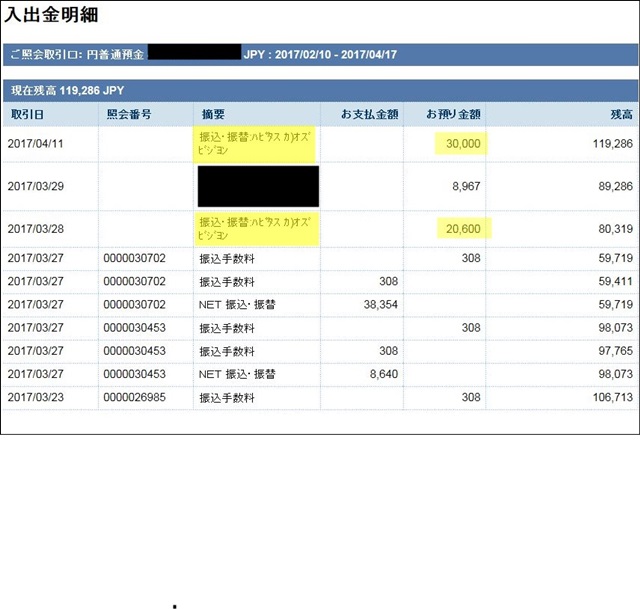Click 0000030453 in the 97,765 balance row

134,351
